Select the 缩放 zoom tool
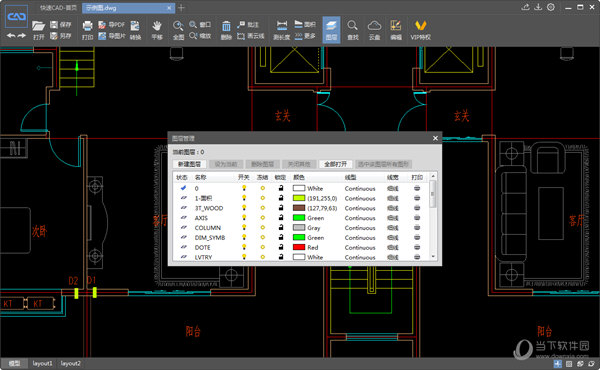The height and width of the screenshot is (370, 600). point(200,36)
